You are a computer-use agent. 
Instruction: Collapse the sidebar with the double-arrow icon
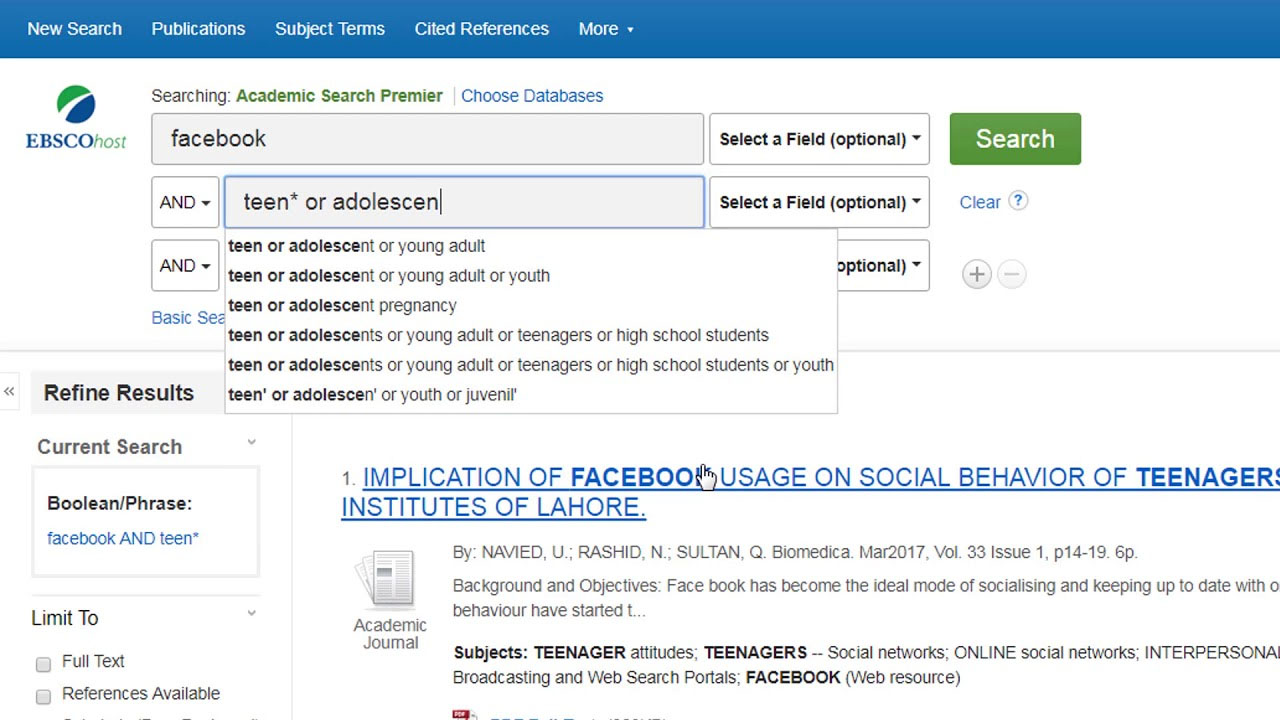(x=9, y=392)
